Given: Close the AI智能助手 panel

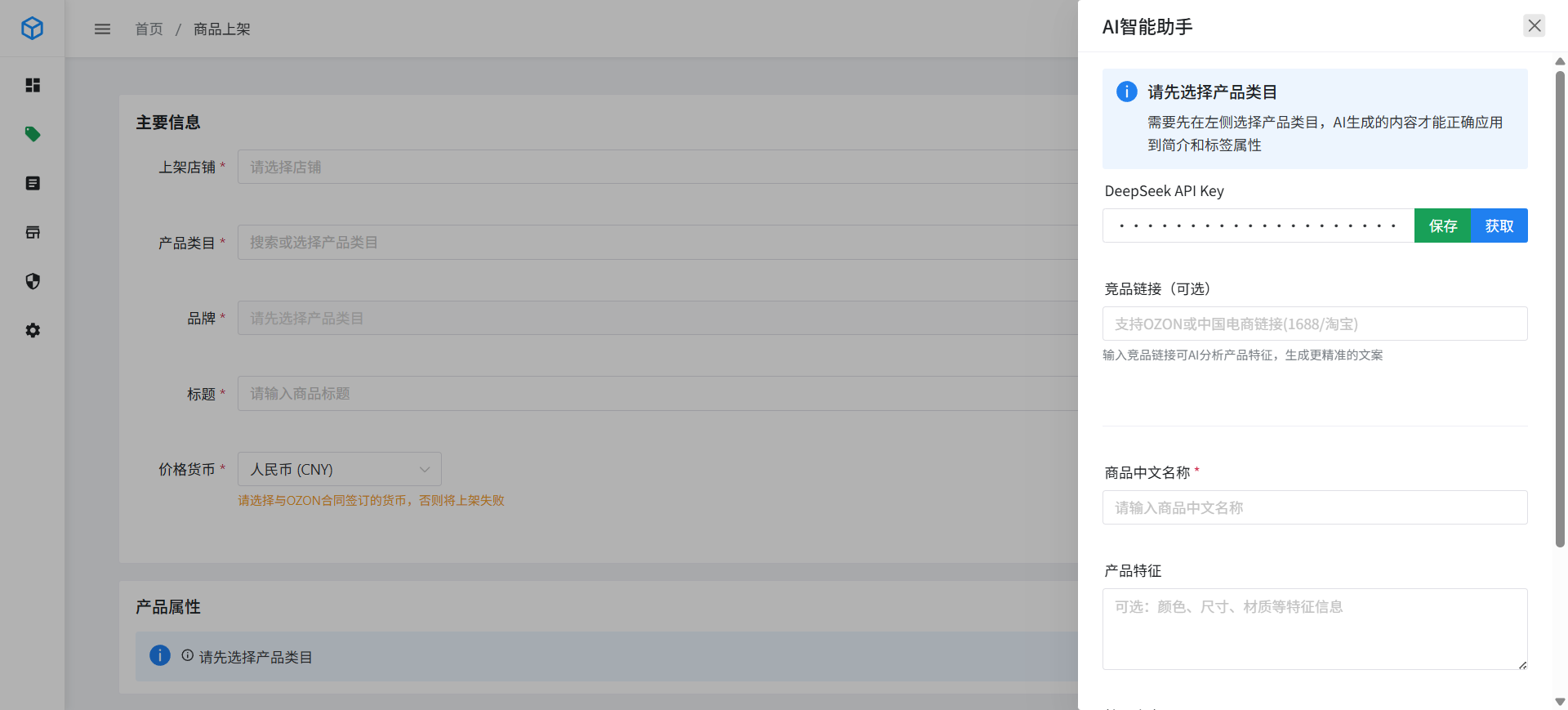Looking at the screenshot, I should (1535, 26).
